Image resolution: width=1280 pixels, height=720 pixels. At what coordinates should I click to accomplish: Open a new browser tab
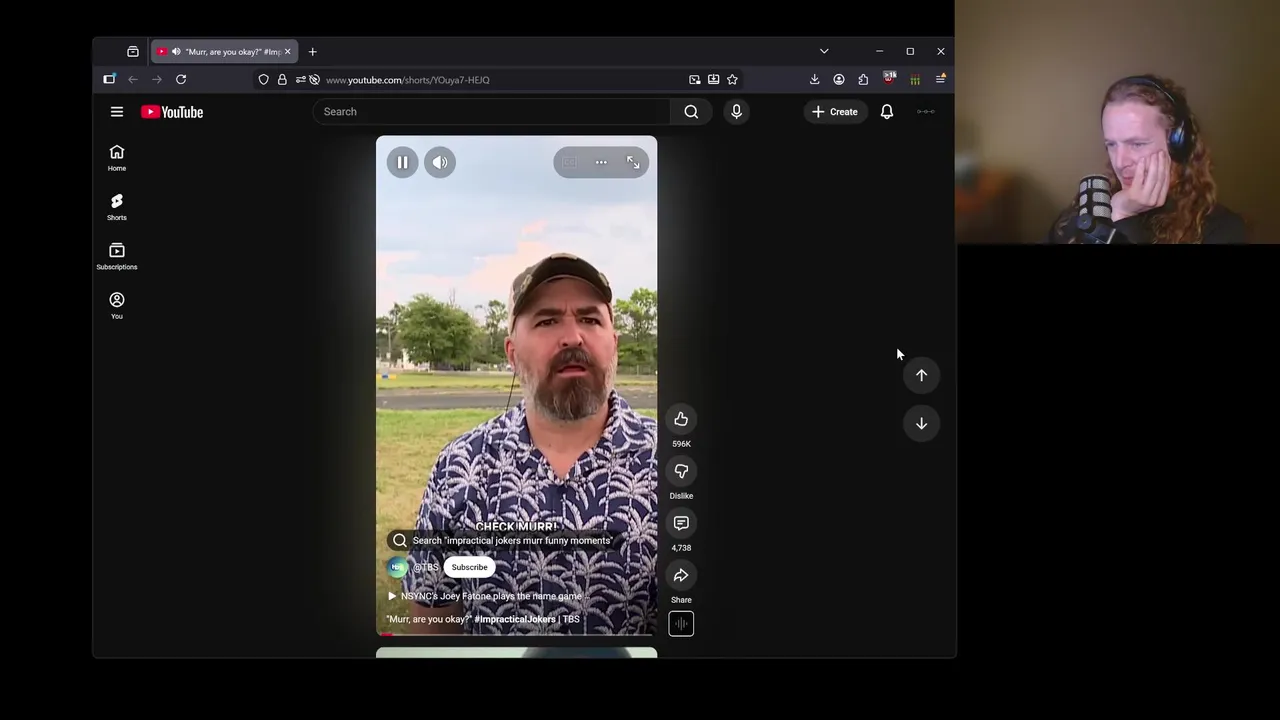coord(312,52)
